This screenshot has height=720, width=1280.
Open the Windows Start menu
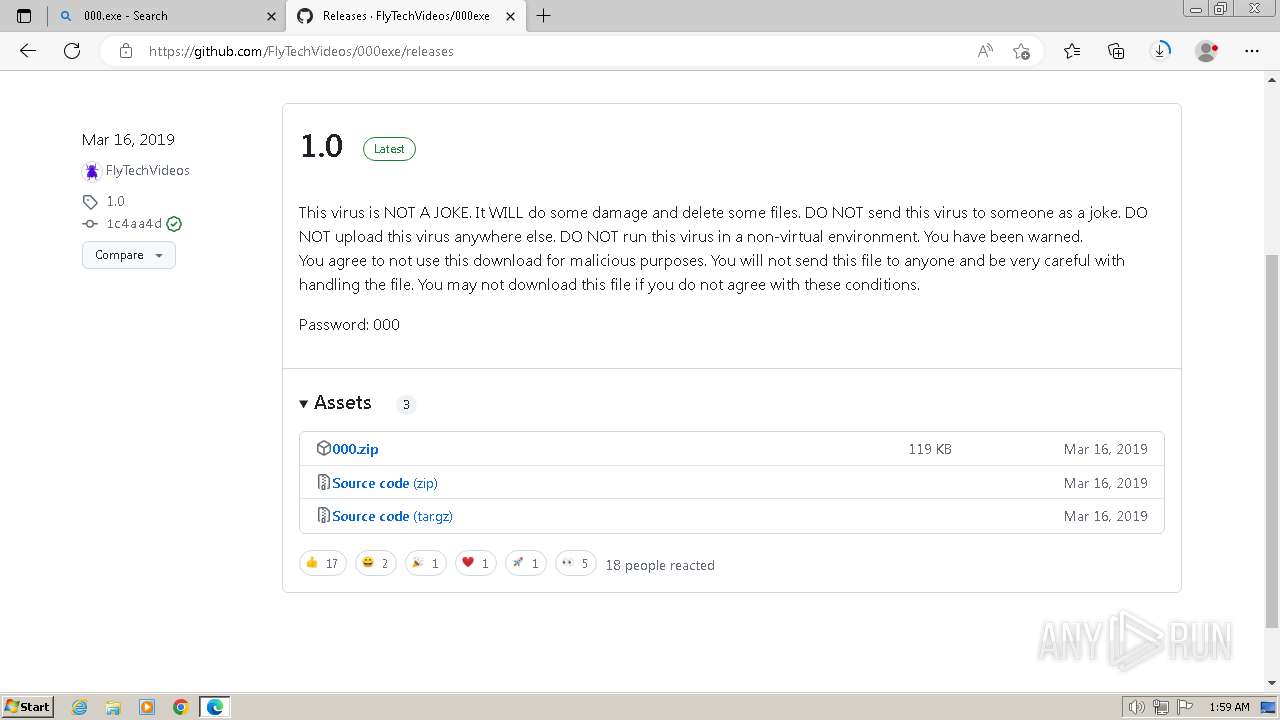27,706
